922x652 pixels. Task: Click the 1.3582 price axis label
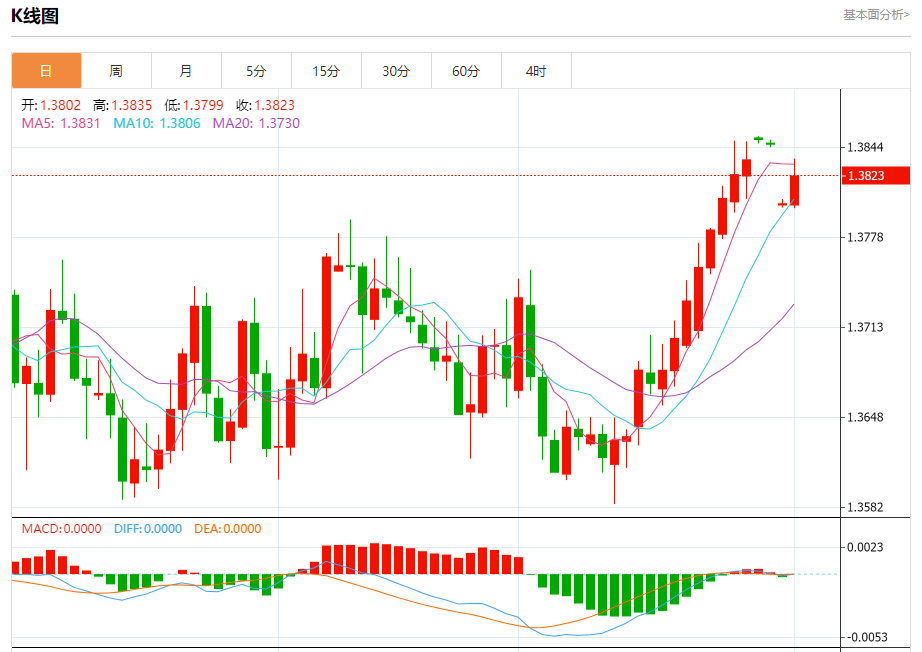pyautogui.click(x=865, y=507)
